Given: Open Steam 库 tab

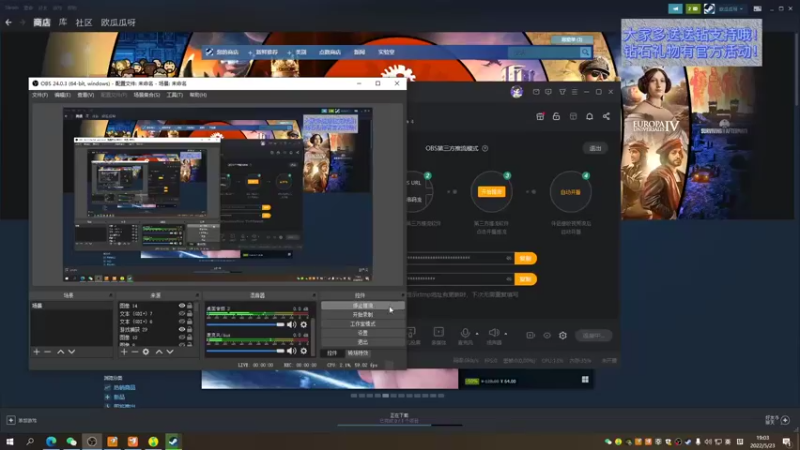Looking at the screenshot, I should (63, 22).
